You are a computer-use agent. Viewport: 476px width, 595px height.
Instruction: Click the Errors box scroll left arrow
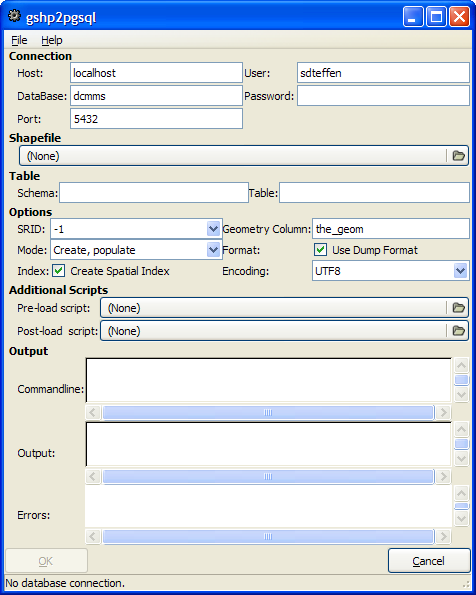click(x=93, y=536)
